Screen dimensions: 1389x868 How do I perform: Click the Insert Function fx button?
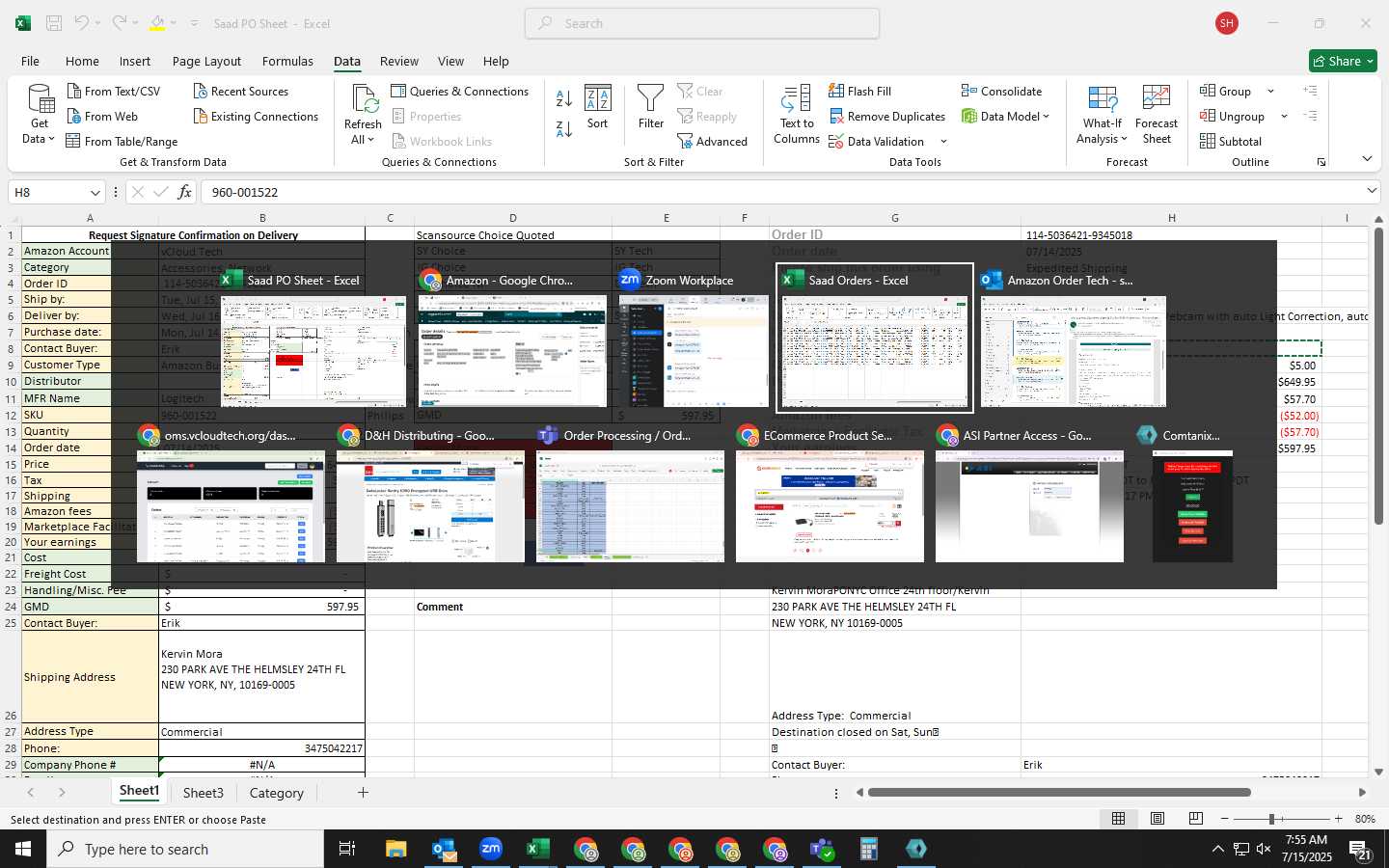click(x=184, y=192)
